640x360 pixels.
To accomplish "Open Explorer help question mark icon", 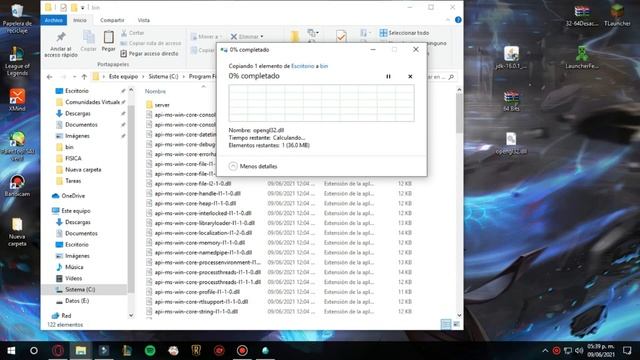I will click(x=458, y=20).
